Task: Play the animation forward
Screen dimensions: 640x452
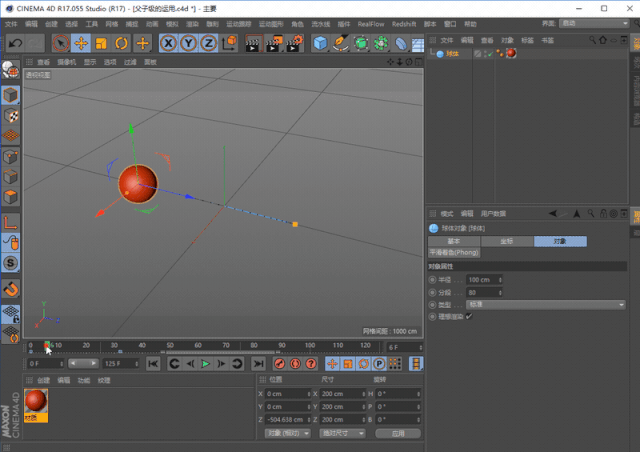Action: point(205,363)
